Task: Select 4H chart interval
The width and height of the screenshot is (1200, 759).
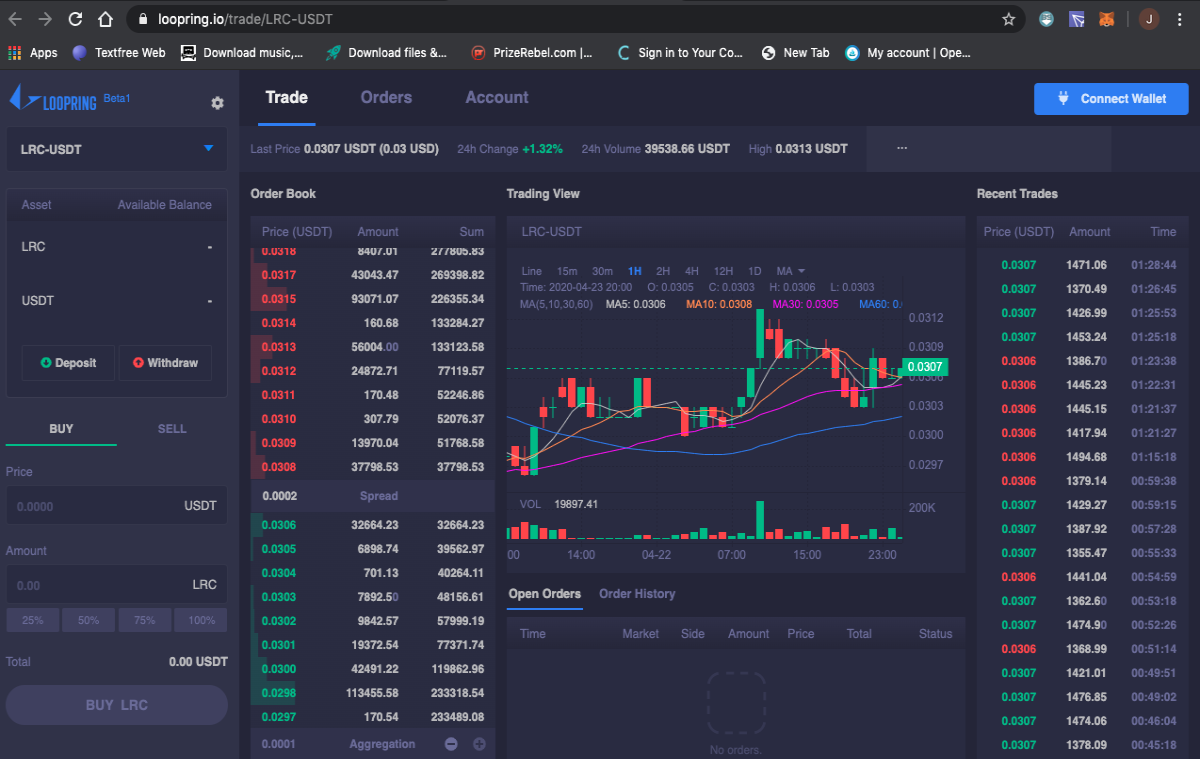Action: (692, 271)
